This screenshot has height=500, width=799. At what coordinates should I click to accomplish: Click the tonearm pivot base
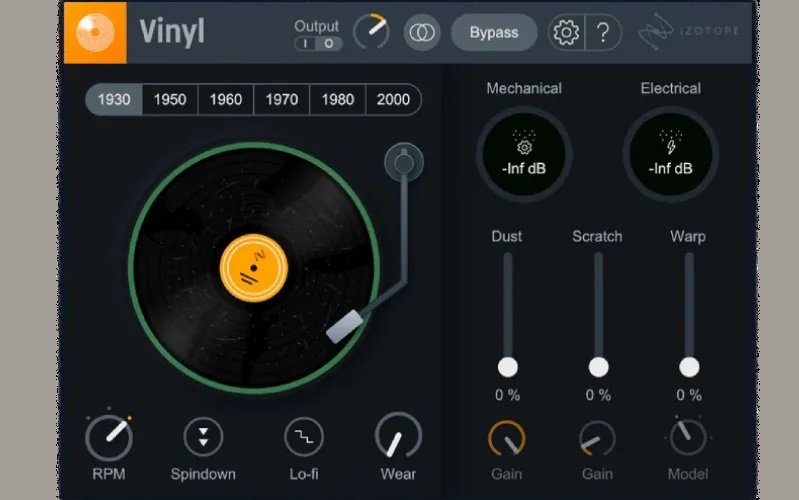coord(404,163)
